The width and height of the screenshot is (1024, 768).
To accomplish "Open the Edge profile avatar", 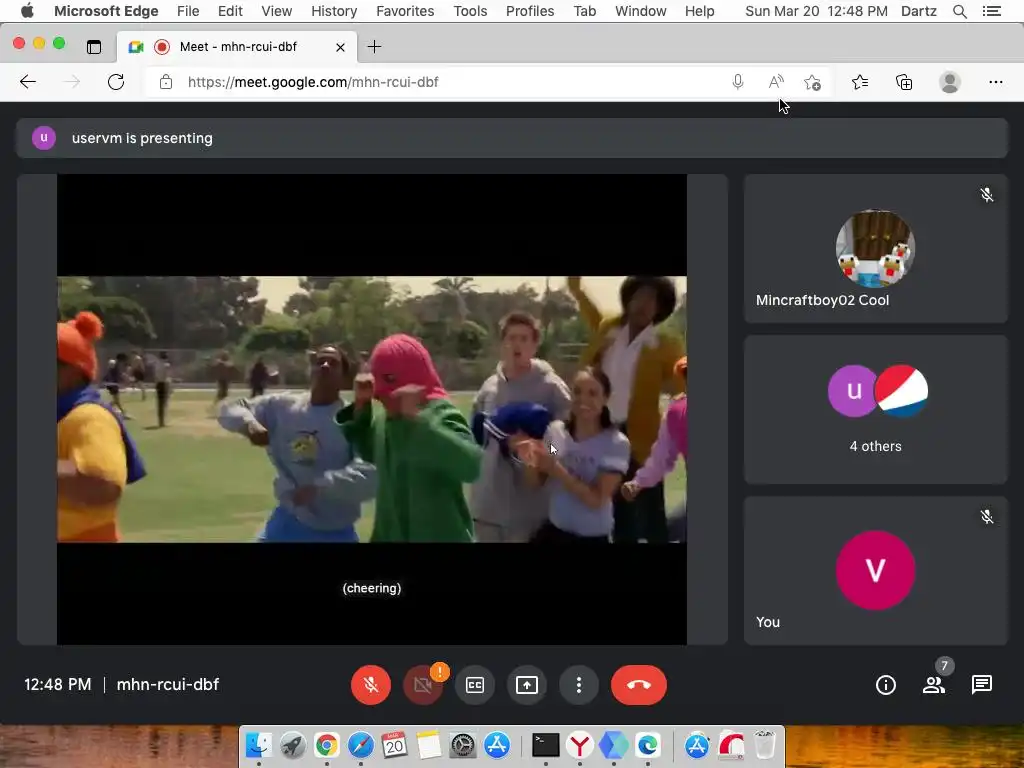I will click(950, 82).
